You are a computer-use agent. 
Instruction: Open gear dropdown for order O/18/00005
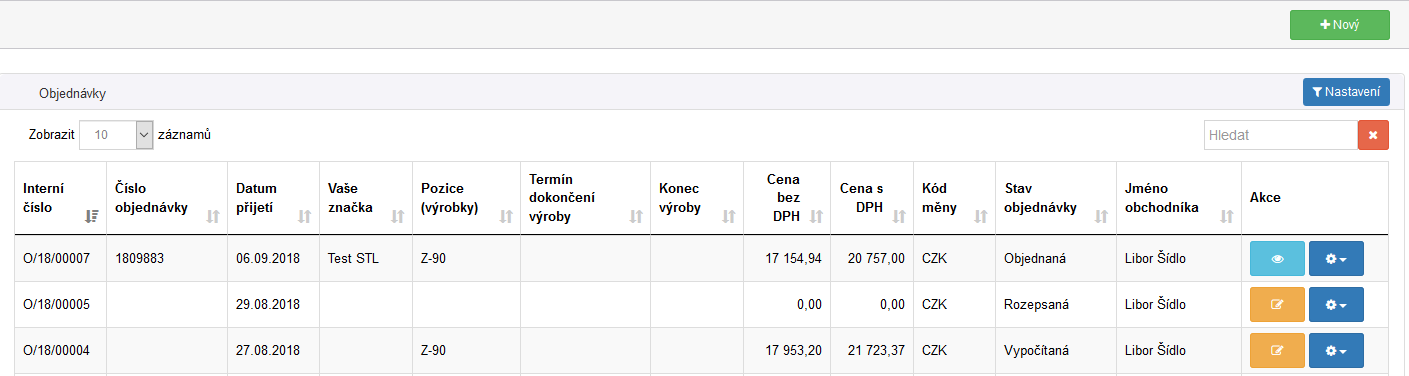pyautogui.click(x=1336, y=304)
